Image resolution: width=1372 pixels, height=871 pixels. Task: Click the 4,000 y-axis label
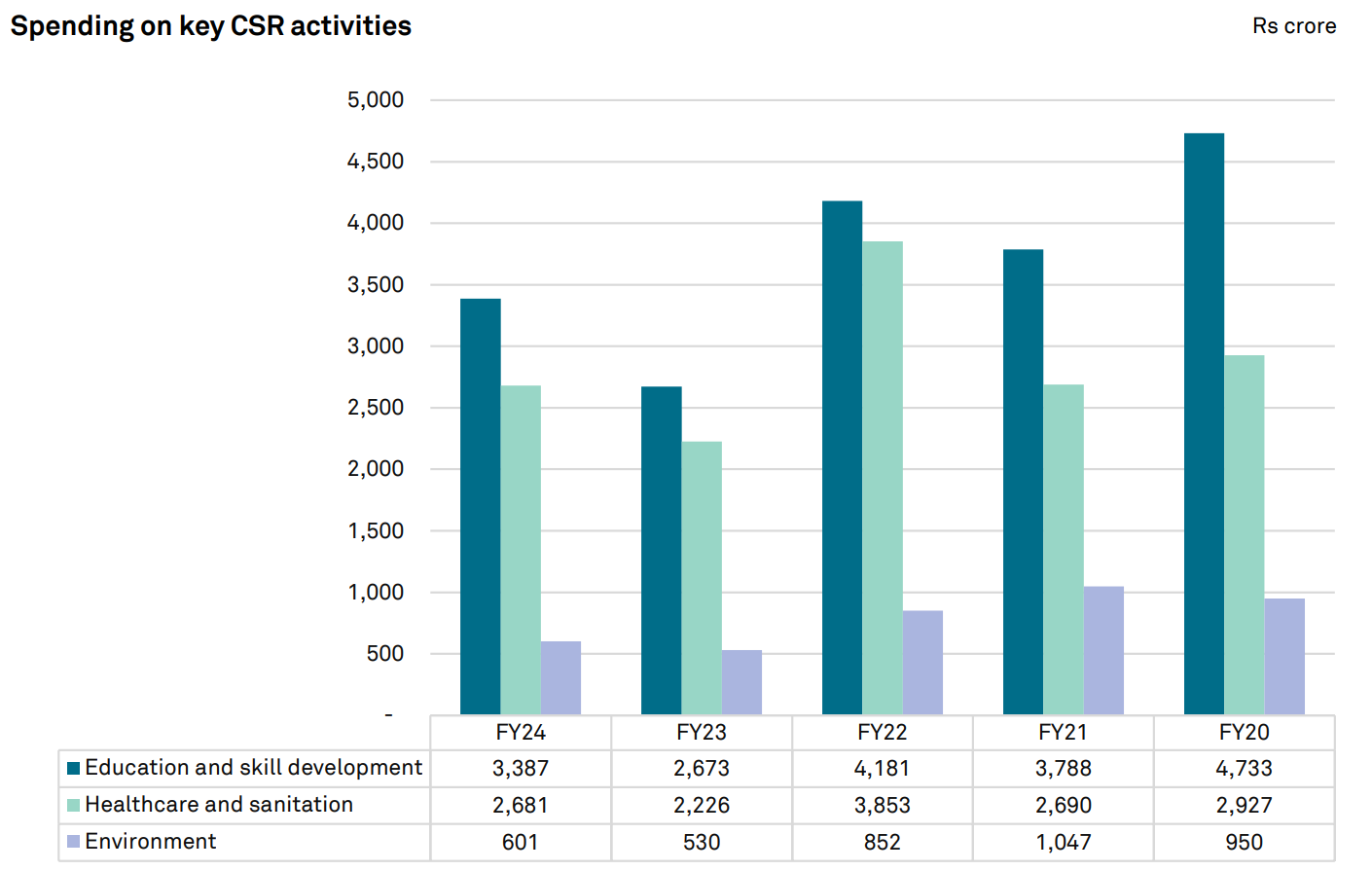[x=376, y=223]
